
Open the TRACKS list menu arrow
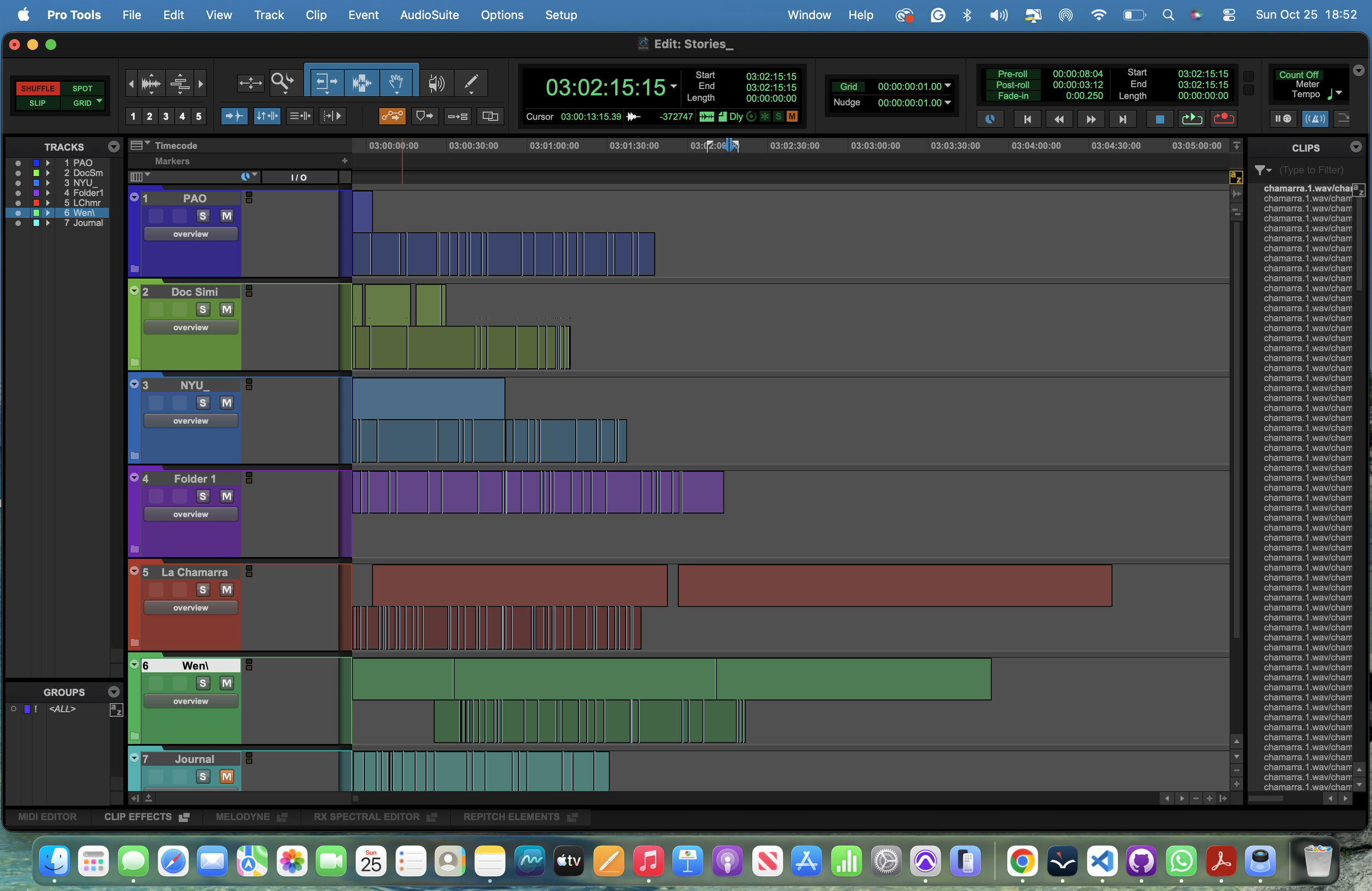pos(114,147)
